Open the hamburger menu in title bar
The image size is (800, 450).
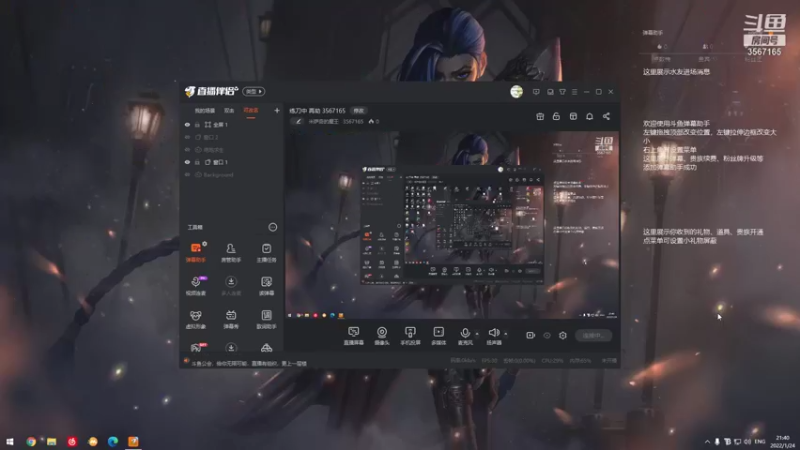tap(574, 92)
